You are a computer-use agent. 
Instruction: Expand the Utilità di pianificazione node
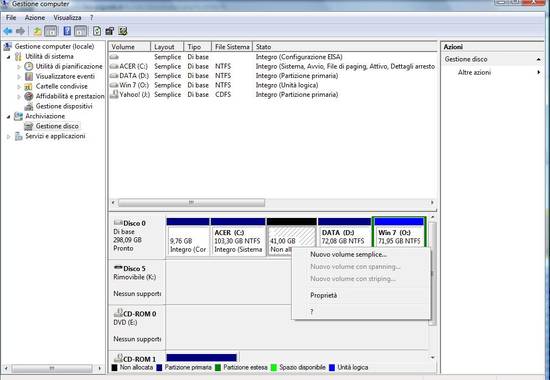pos(19,67)
